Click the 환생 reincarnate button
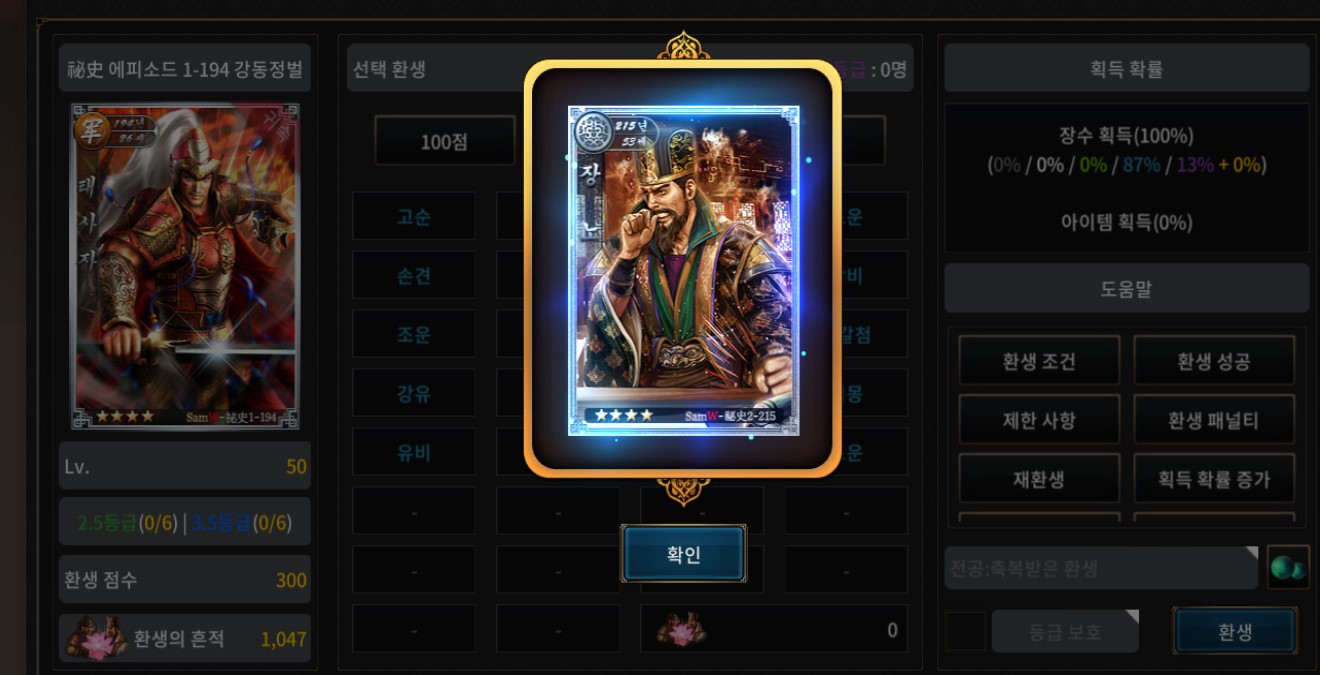1320x675 pixels. pyautogui.click(x=1234, y=631)
